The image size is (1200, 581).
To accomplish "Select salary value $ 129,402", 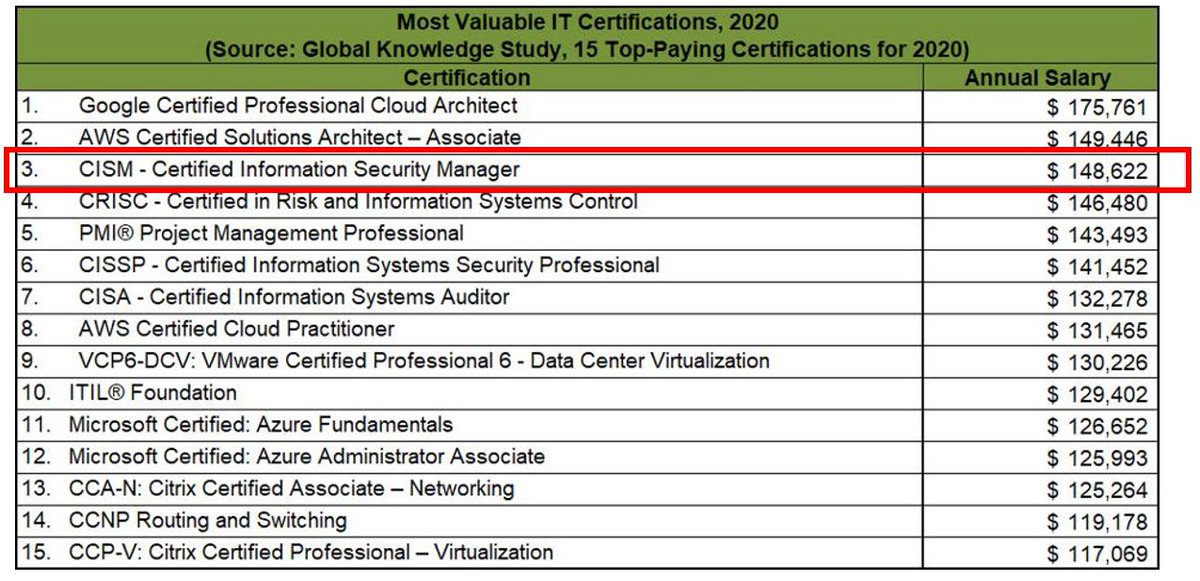I will click(1097, 395).
